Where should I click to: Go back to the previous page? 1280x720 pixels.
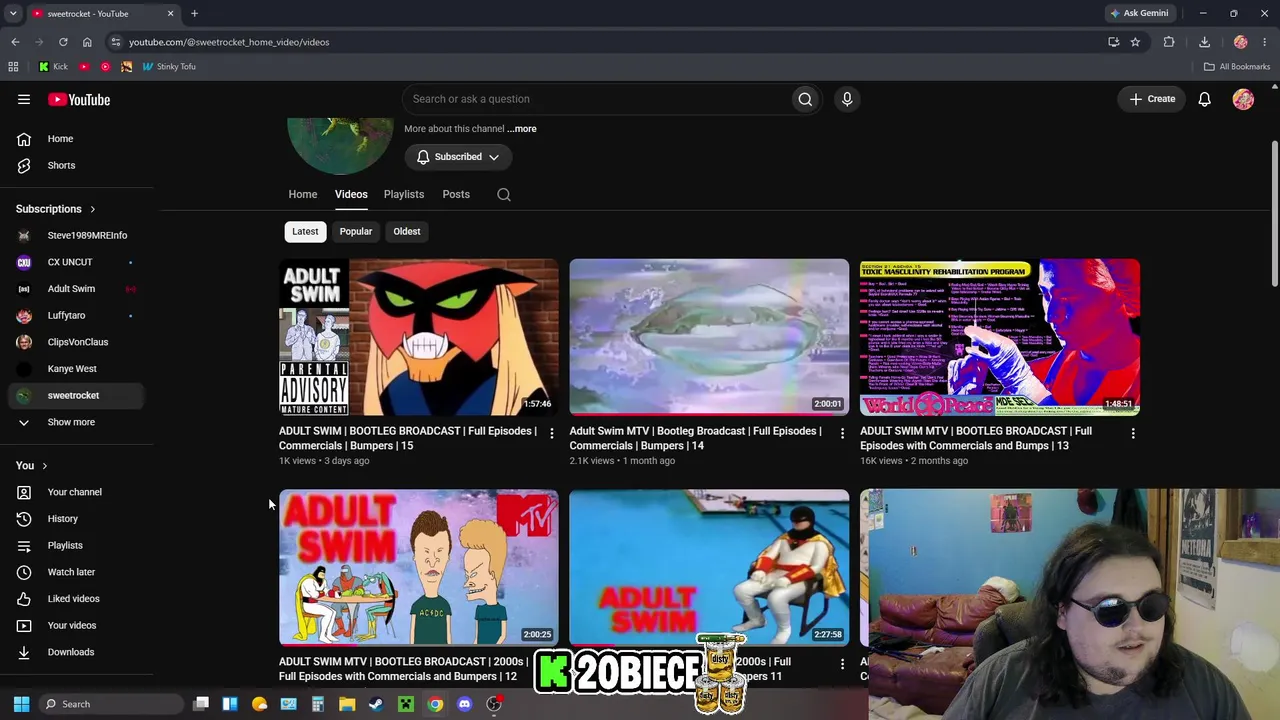coord(15,42)
